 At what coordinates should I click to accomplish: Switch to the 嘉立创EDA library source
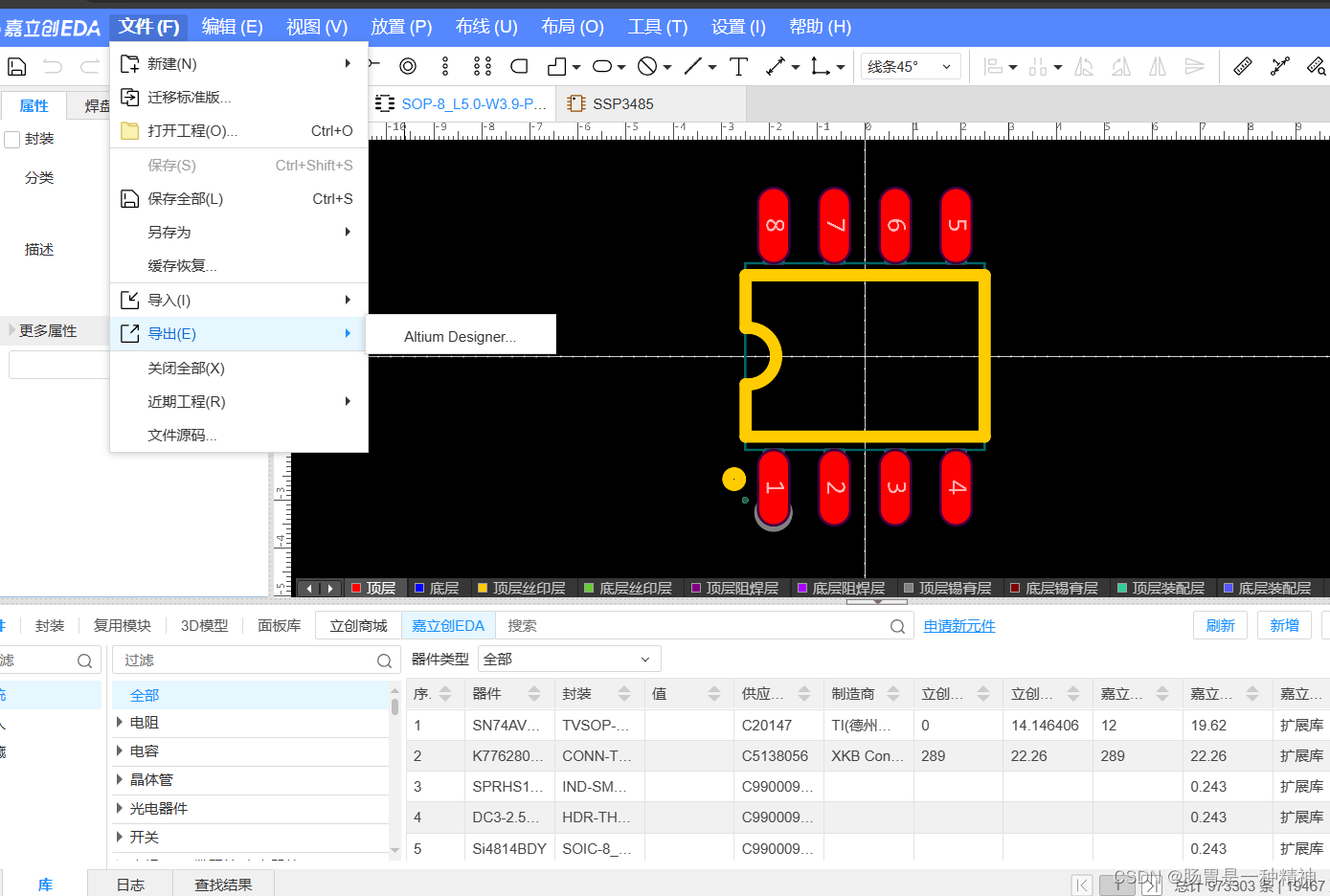click(448, 626)
